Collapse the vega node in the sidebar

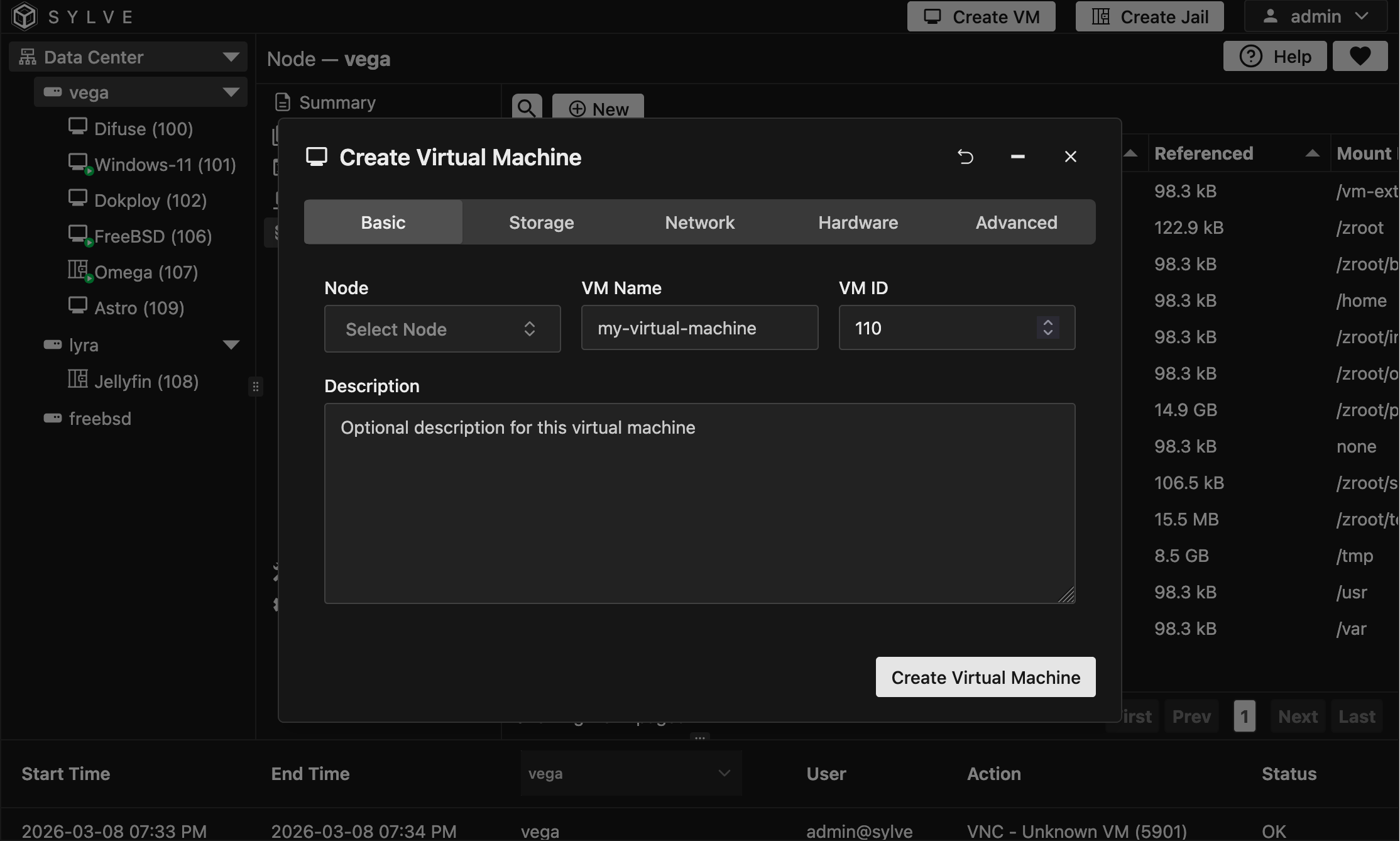tap(229, 92)
